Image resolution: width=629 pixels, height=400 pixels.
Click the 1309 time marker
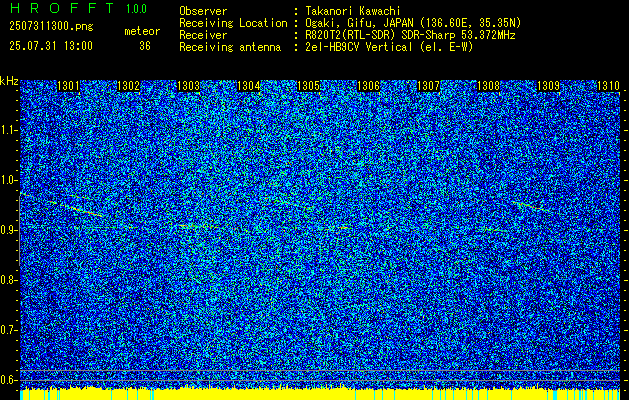548,86
